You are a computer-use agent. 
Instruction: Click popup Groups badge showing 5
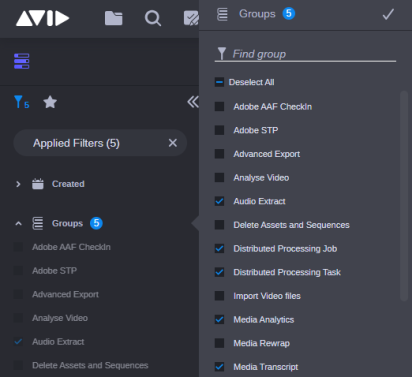click(289, 14)
